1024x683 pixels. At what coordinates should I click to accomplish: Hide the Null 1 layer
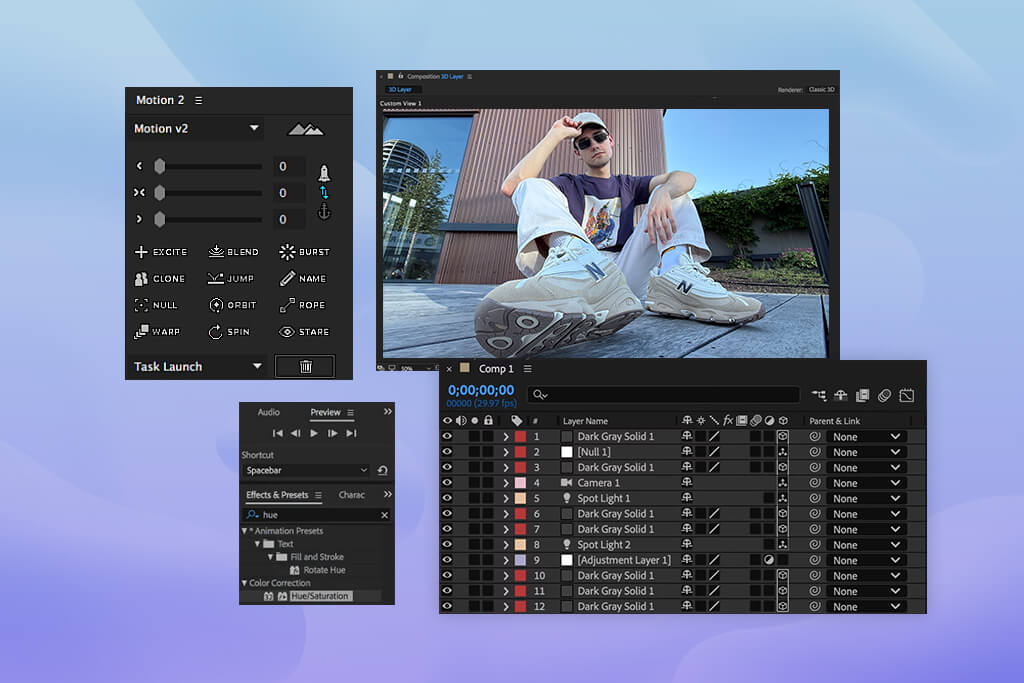pyautogui.click(x=447, y=452)
